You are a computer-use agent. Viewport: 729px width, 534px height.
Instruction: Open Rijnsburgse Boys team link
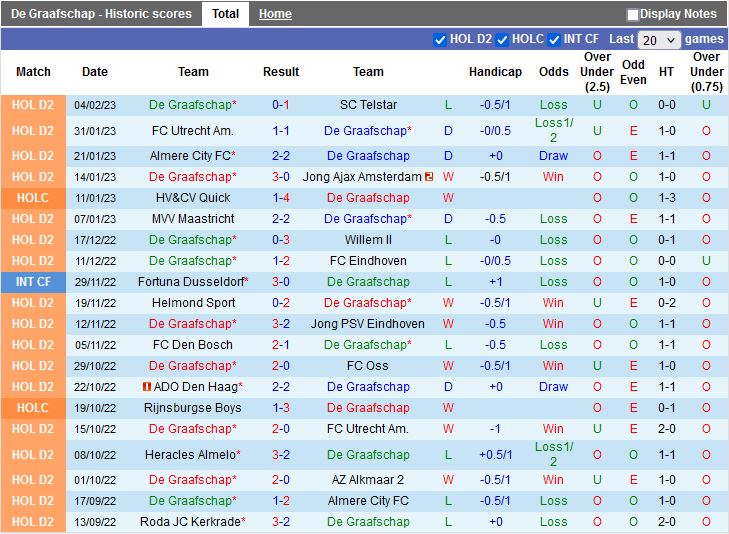pyautogui.click(x=192, y=408)
